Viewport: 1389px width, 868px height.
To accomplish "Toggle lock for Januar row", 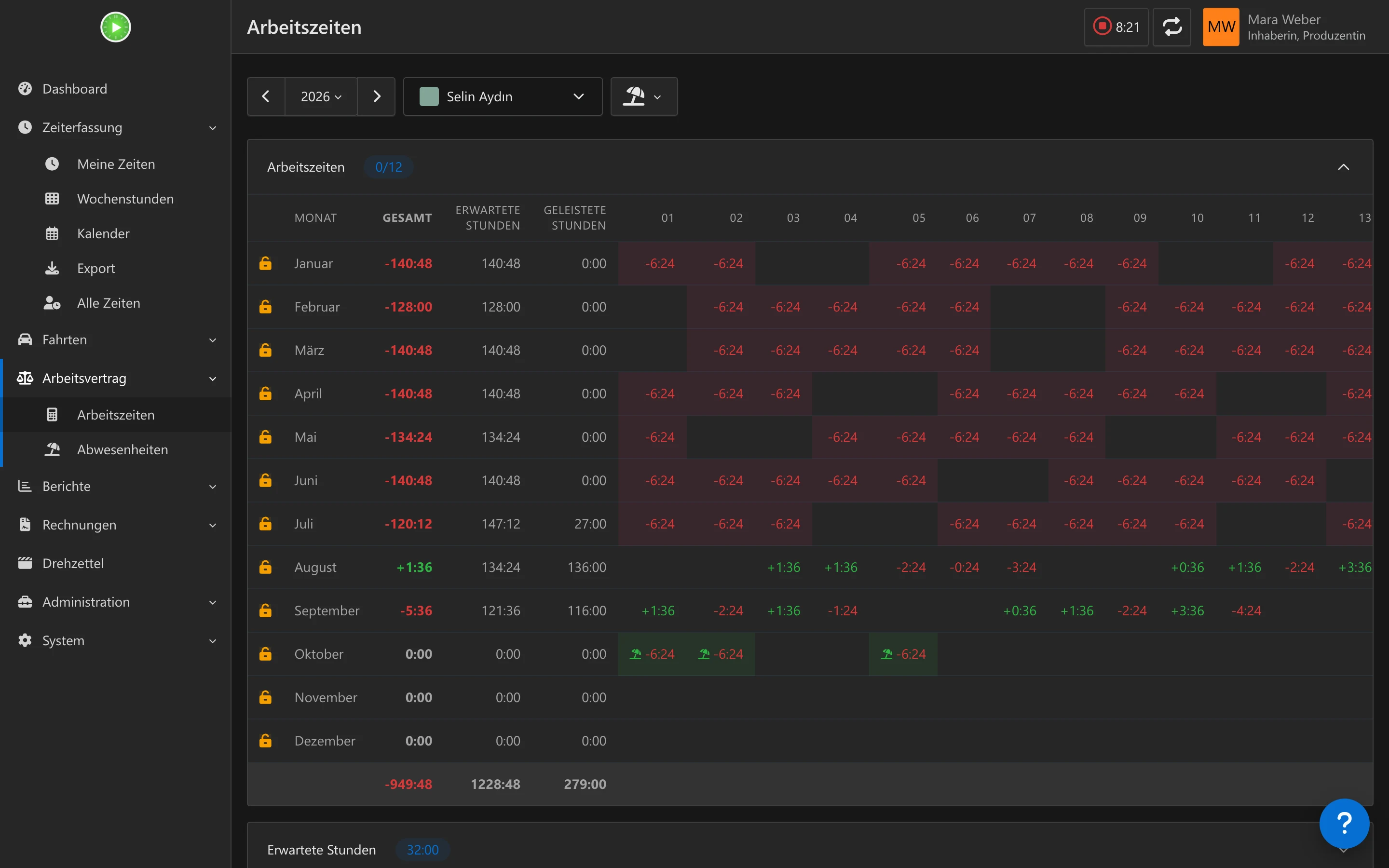I will point(265,263).
